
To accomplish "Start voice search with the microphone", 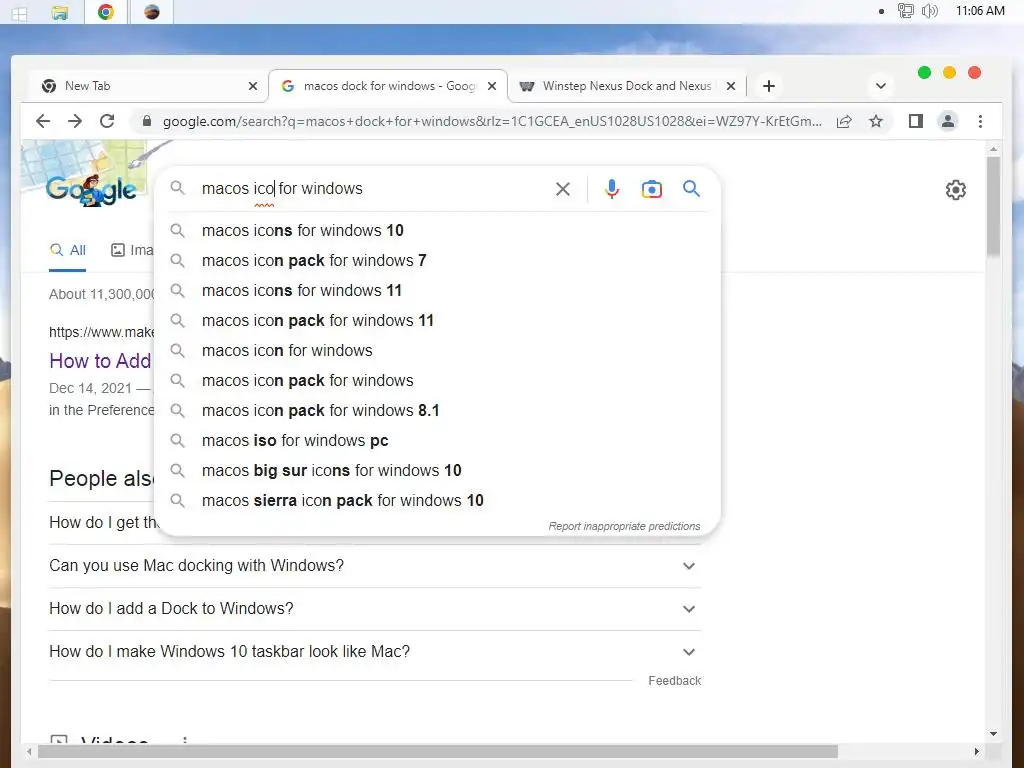I will 612,189.
